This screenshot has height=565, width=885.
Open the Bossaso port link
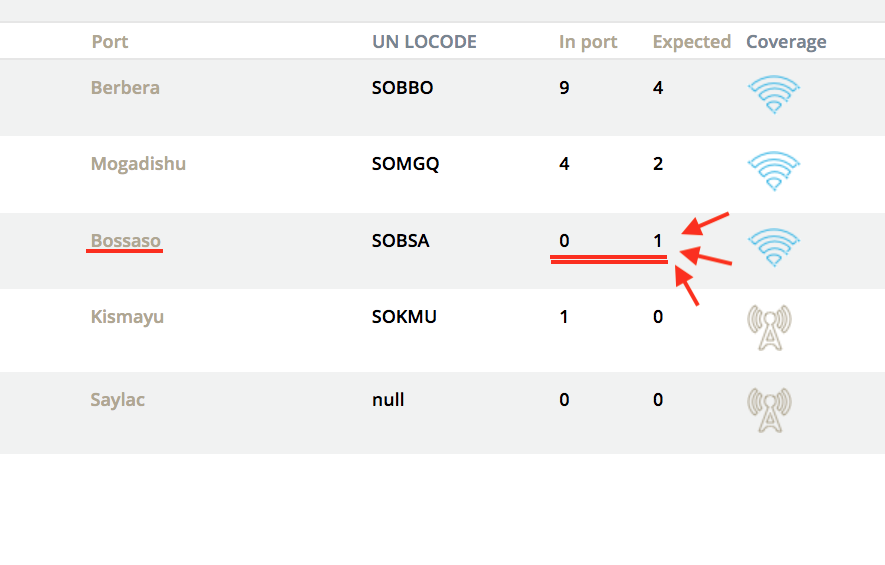[x=125, y=241]
